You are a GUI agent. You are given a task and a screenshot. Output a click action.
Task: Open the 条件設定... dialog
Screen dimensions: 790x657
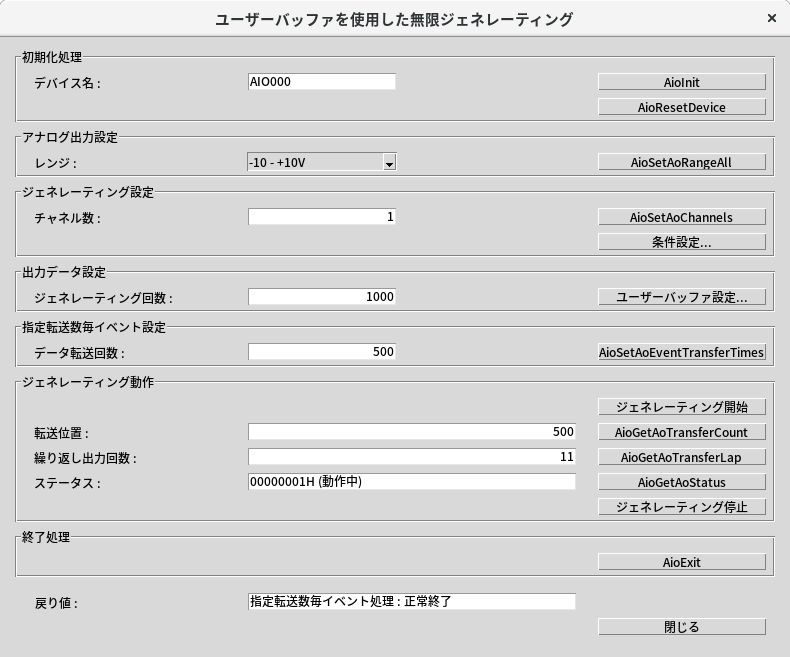tap(682, 242)
